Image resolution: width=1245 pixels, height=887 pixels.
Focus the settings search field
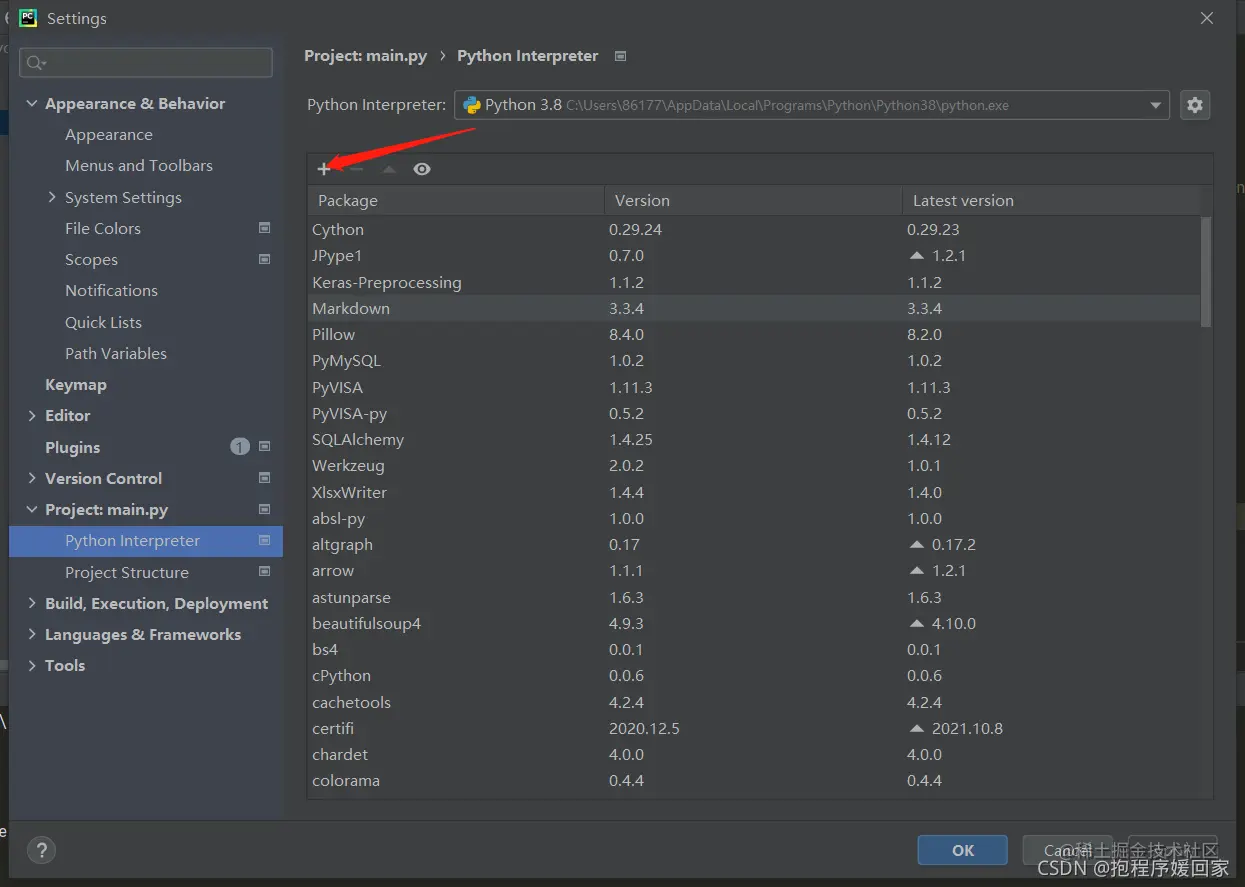146,62
